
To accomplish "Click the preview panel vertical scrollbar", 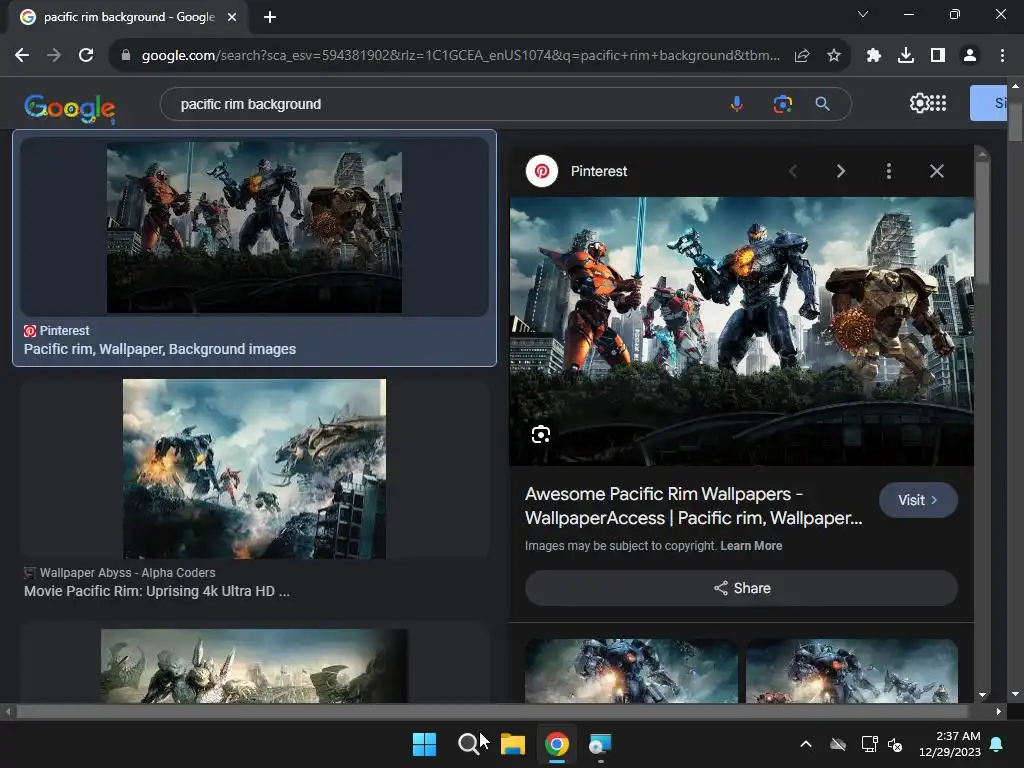I will point(982,222).
